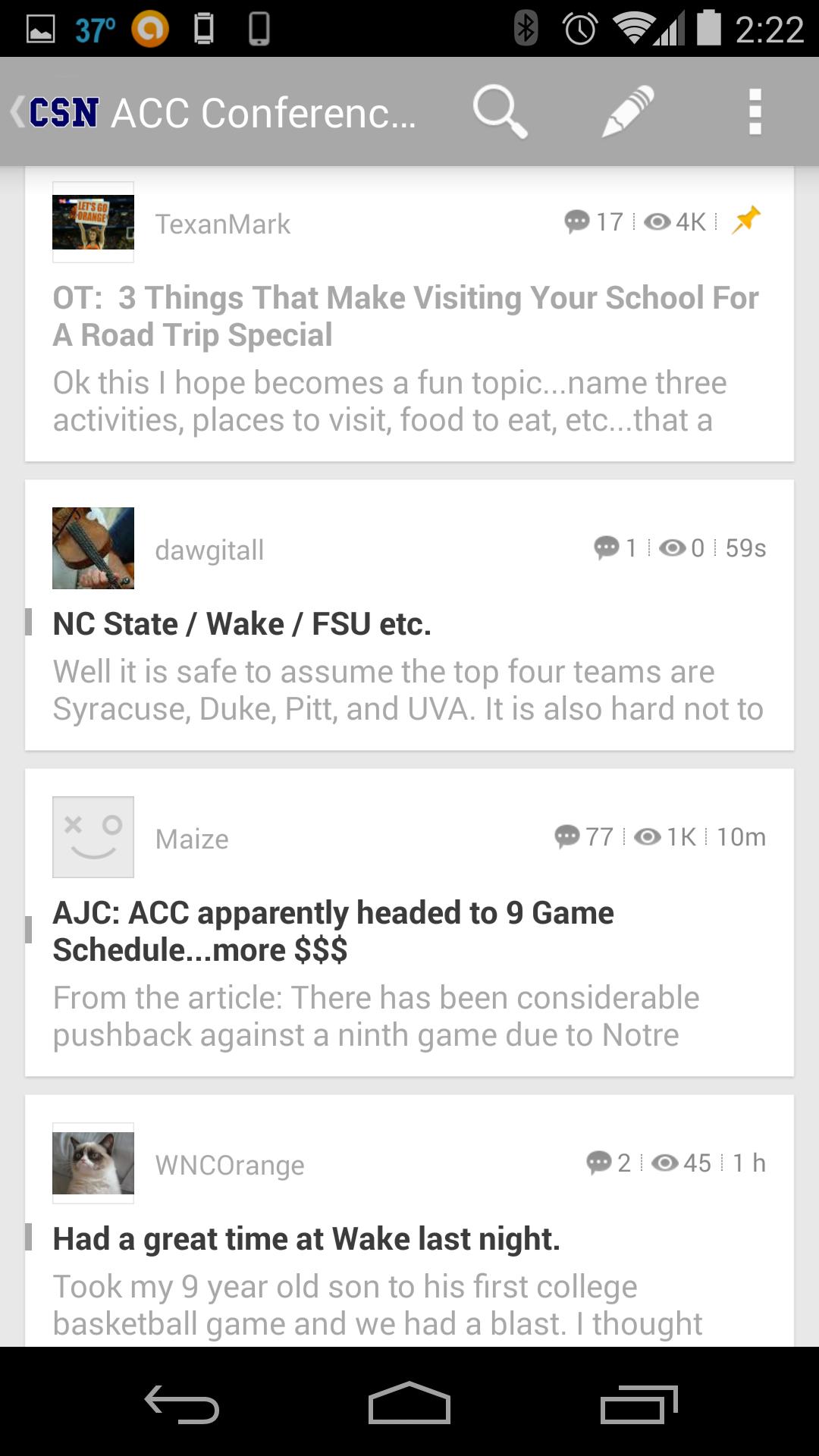Tap Maize's default smiley avatar
The image size is (819, 1456).
coord(93,837)
